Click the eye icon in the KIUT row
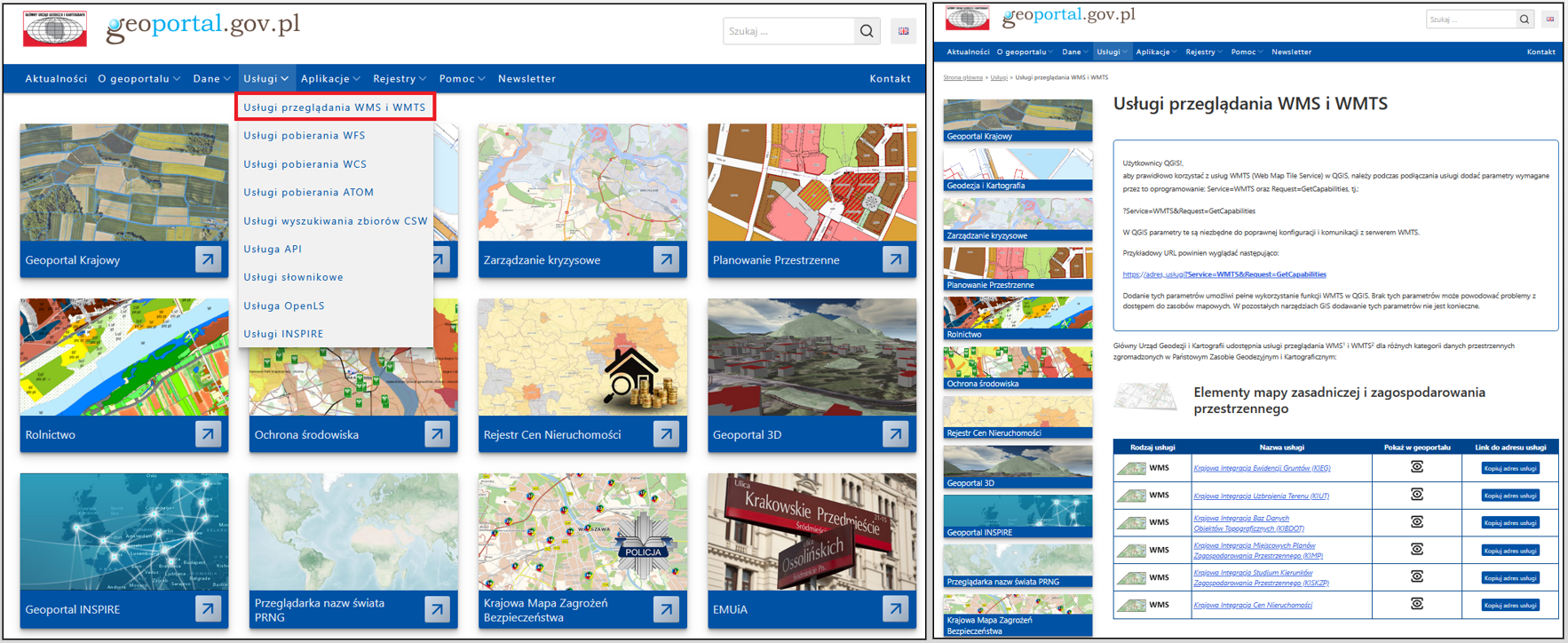The width and height of the screenshot is (1568, 643). (1417, 495)
